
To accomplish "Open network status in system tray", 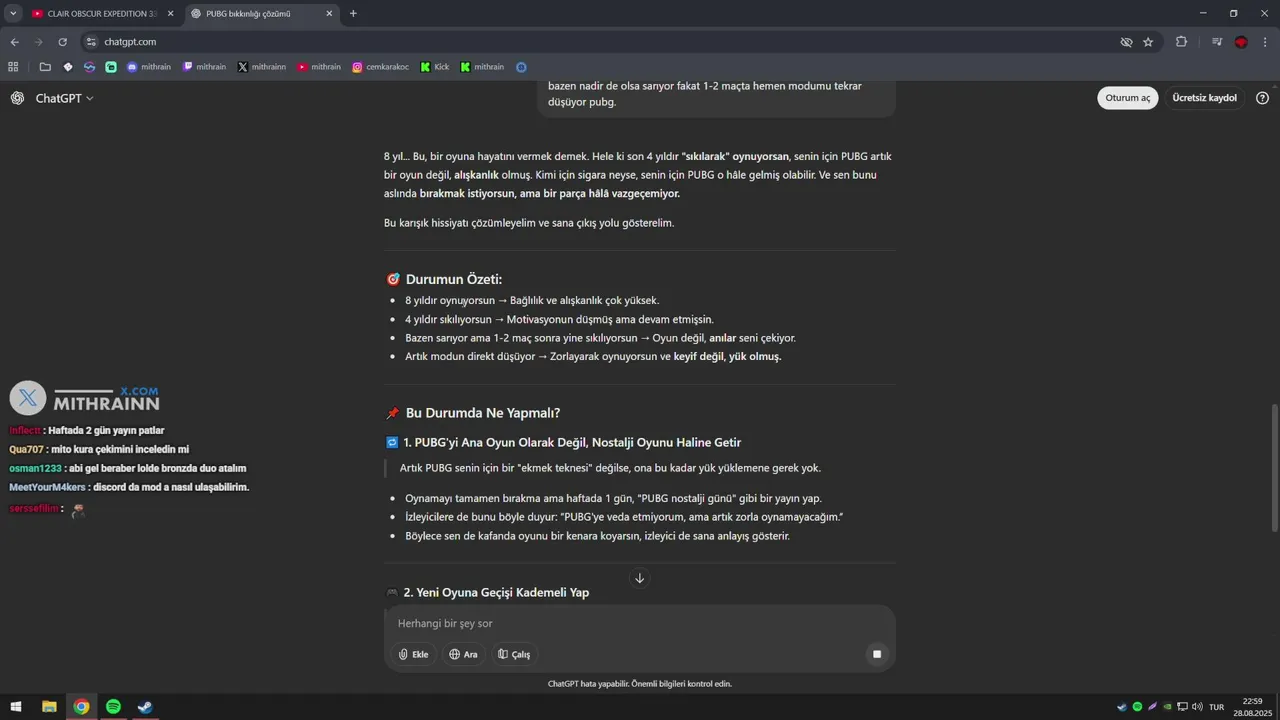I will [x=1182, y=707].
